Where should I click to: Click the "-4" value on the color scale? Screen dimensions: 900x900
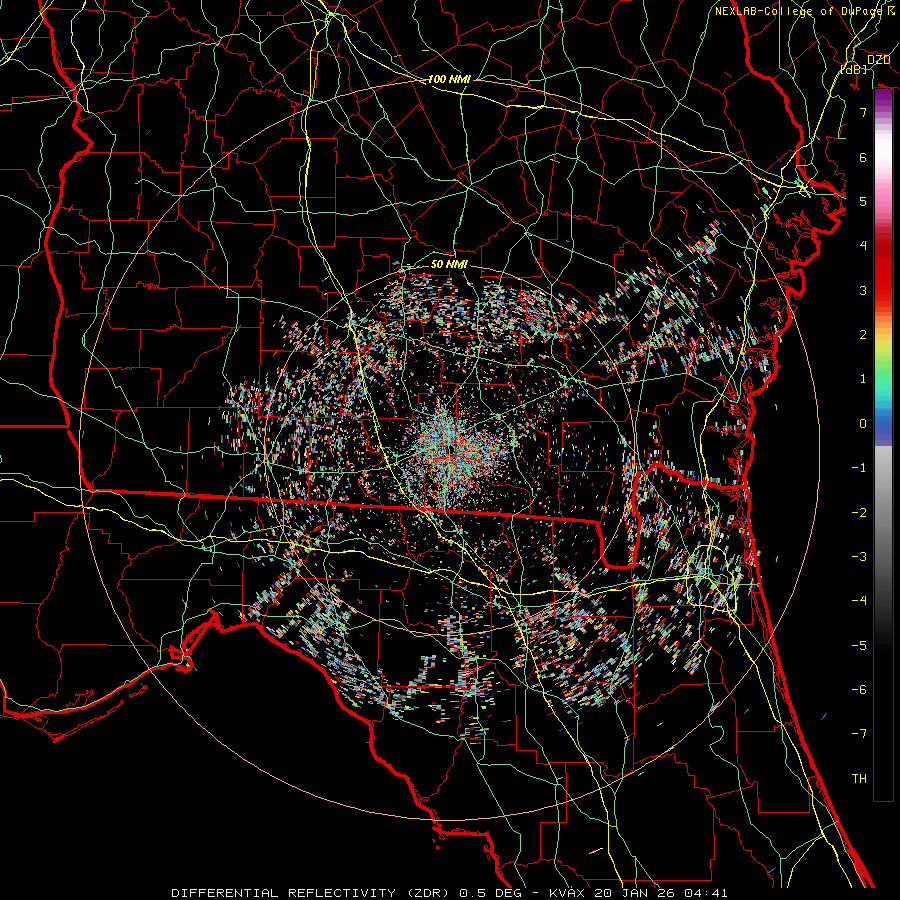pos(859,601)
